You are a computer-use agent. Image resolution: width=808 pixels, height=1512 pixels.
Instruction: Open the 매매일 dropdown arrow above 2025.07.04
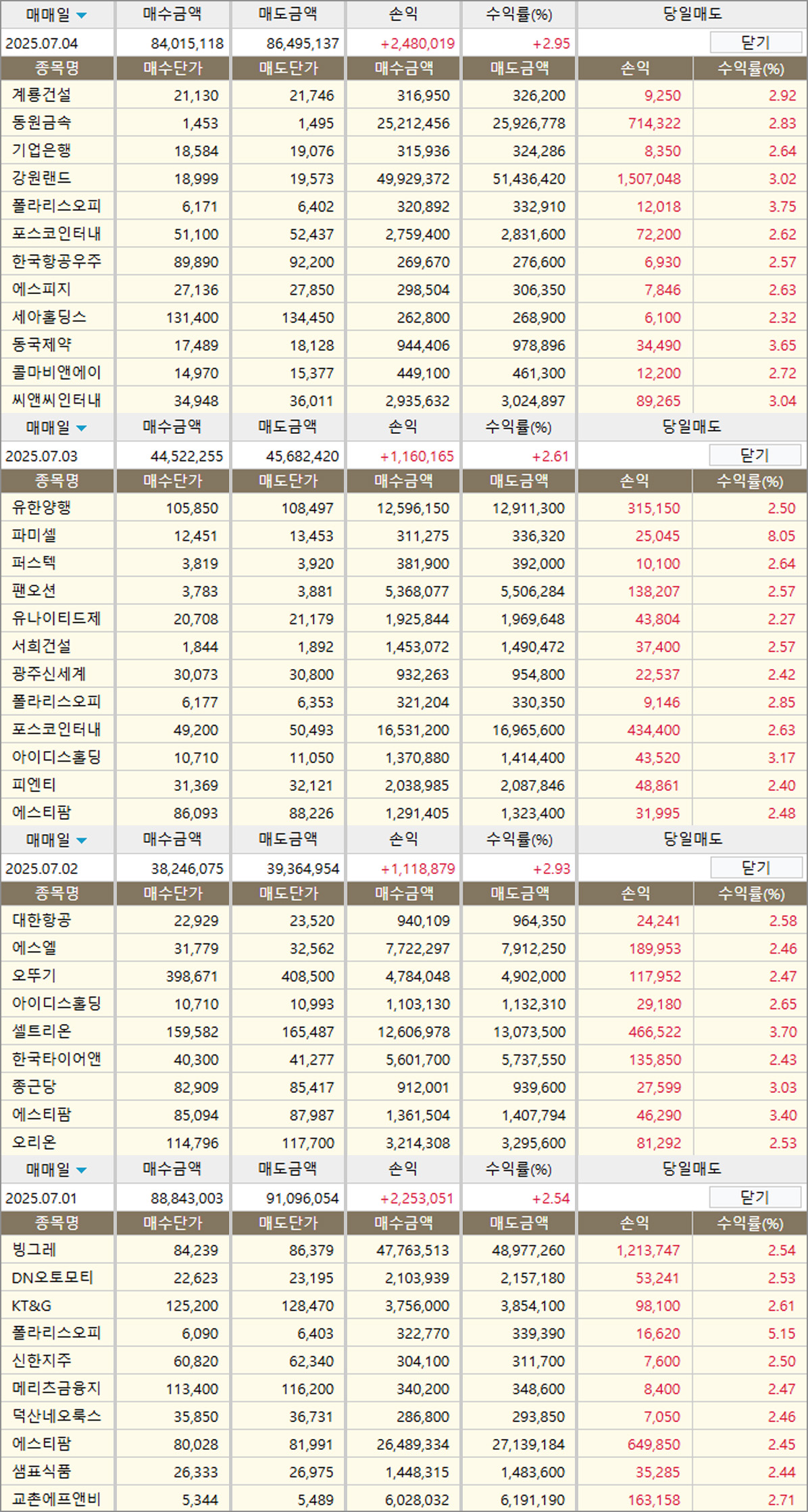[82, 15]
